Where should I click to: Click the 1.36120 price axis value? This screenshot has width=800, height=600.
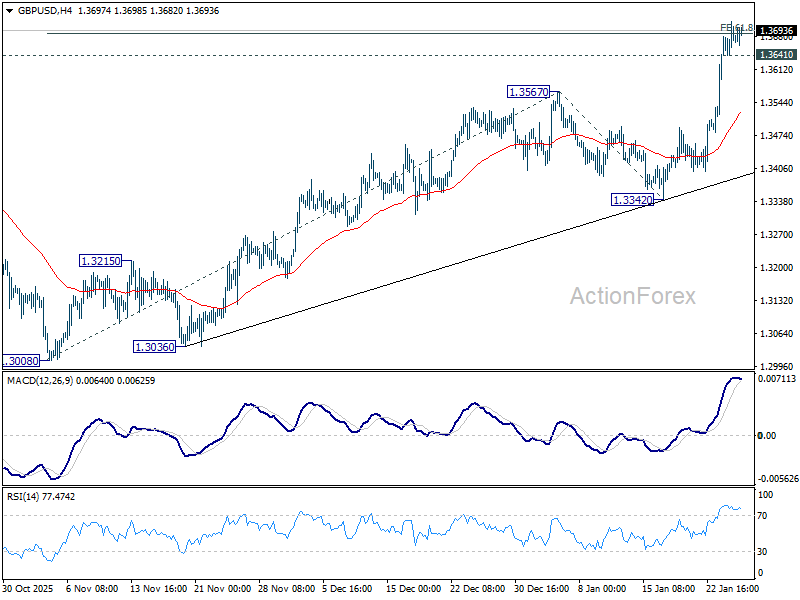coord(777,70)
